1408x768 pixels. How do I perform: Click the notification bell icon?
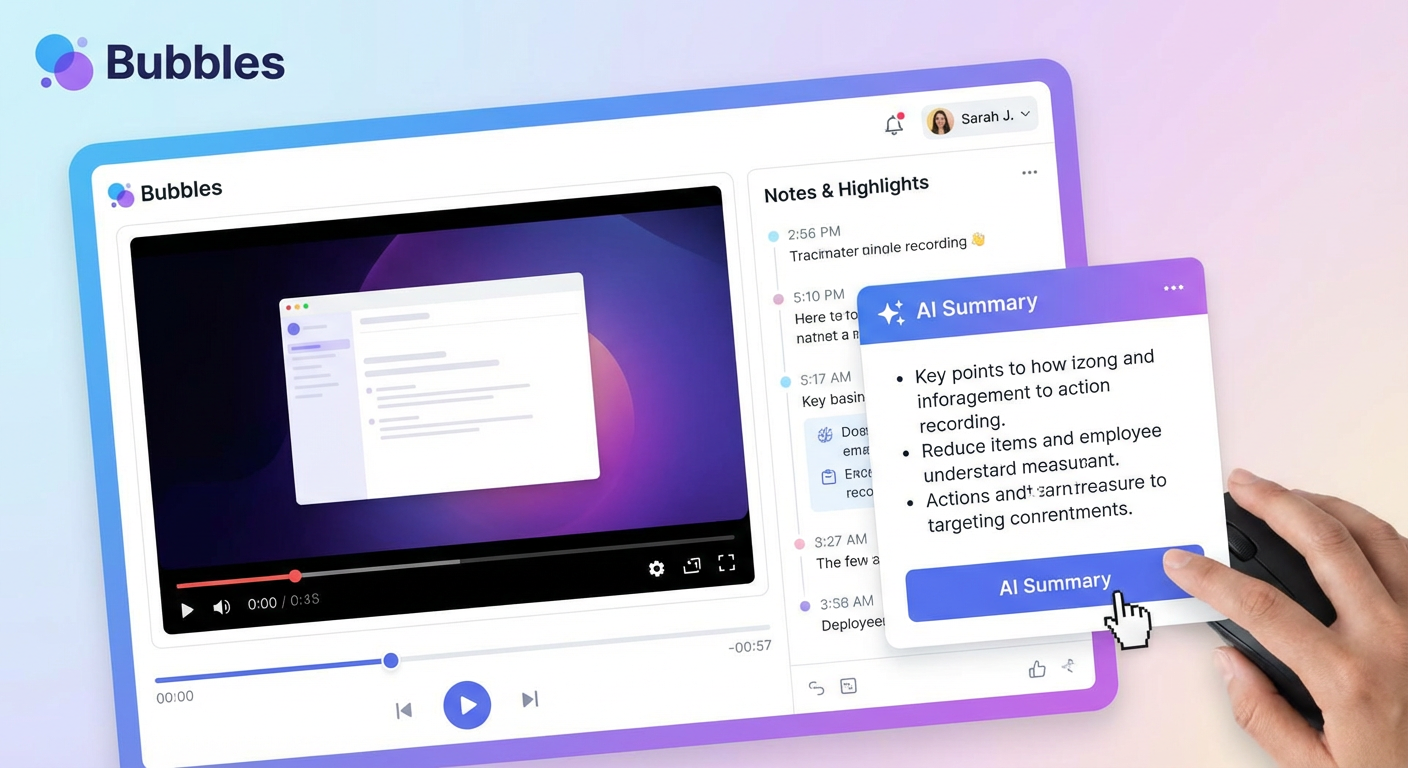tap(894, 124)
